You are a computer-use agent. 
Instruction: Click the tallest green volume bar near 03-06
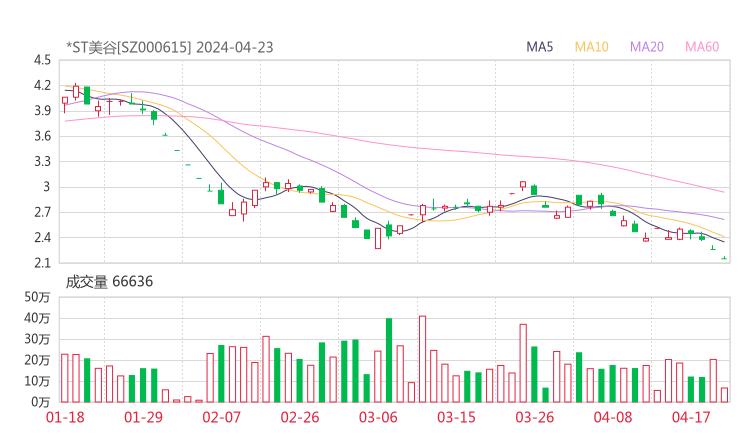click(x=389, y=360)
